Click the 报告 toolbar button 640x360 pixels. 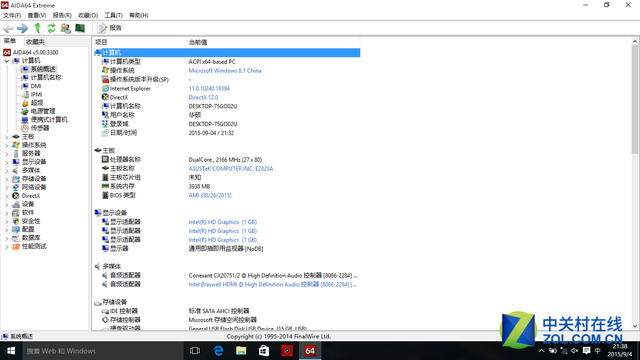[110, 28]
